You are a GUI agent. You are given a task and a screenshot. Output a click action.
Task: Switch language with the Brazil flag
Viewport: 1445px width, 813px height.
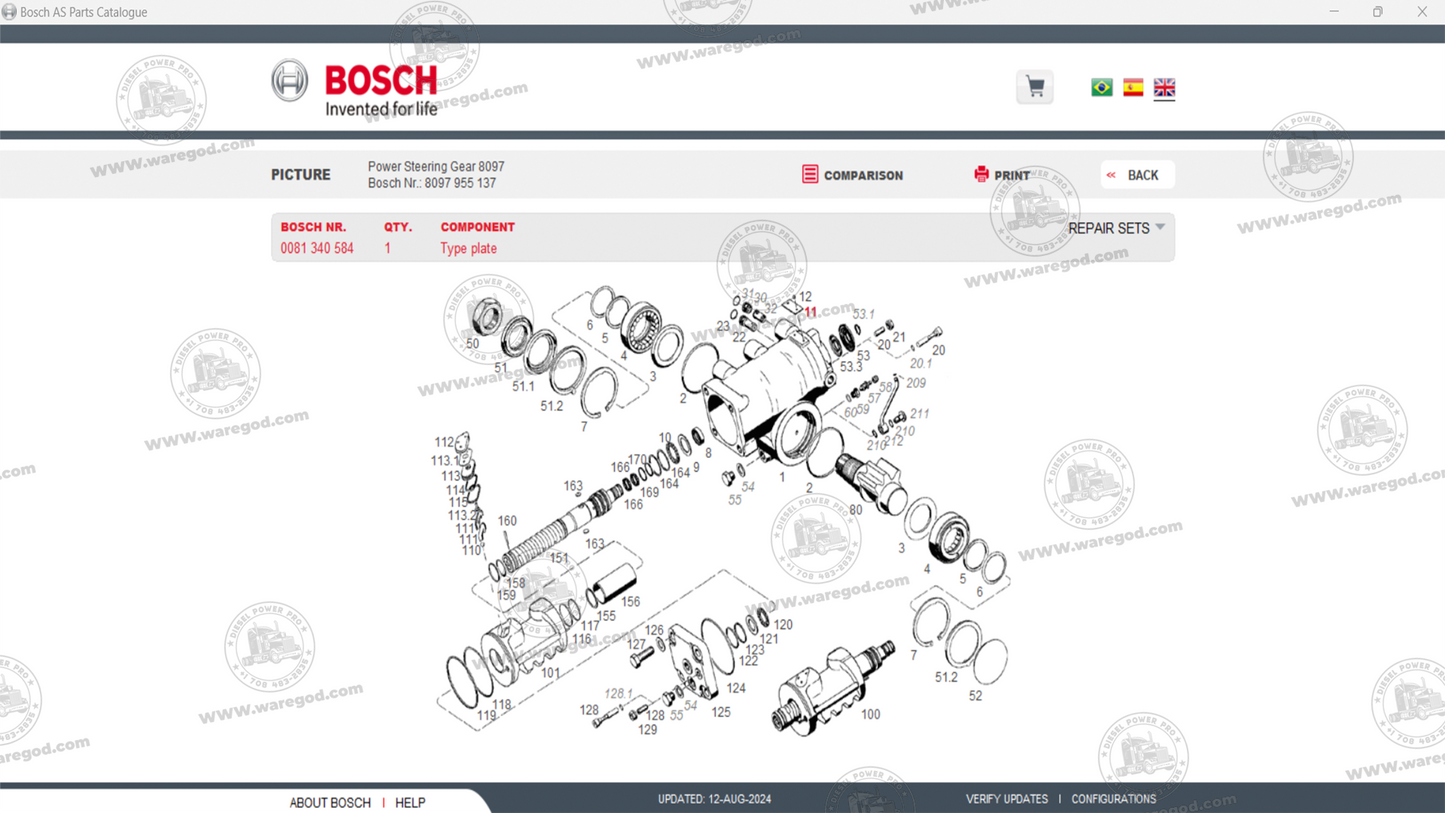pos(1102,88)
